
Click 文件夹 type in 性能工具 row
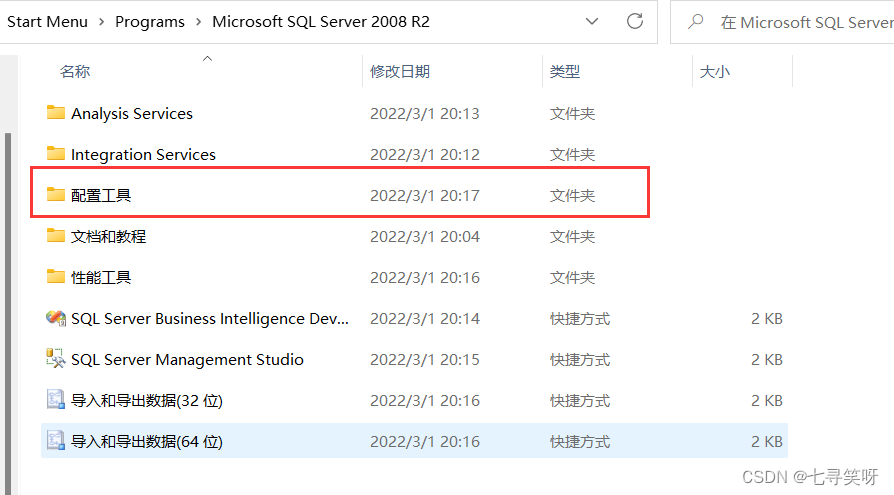click(572, 278)
